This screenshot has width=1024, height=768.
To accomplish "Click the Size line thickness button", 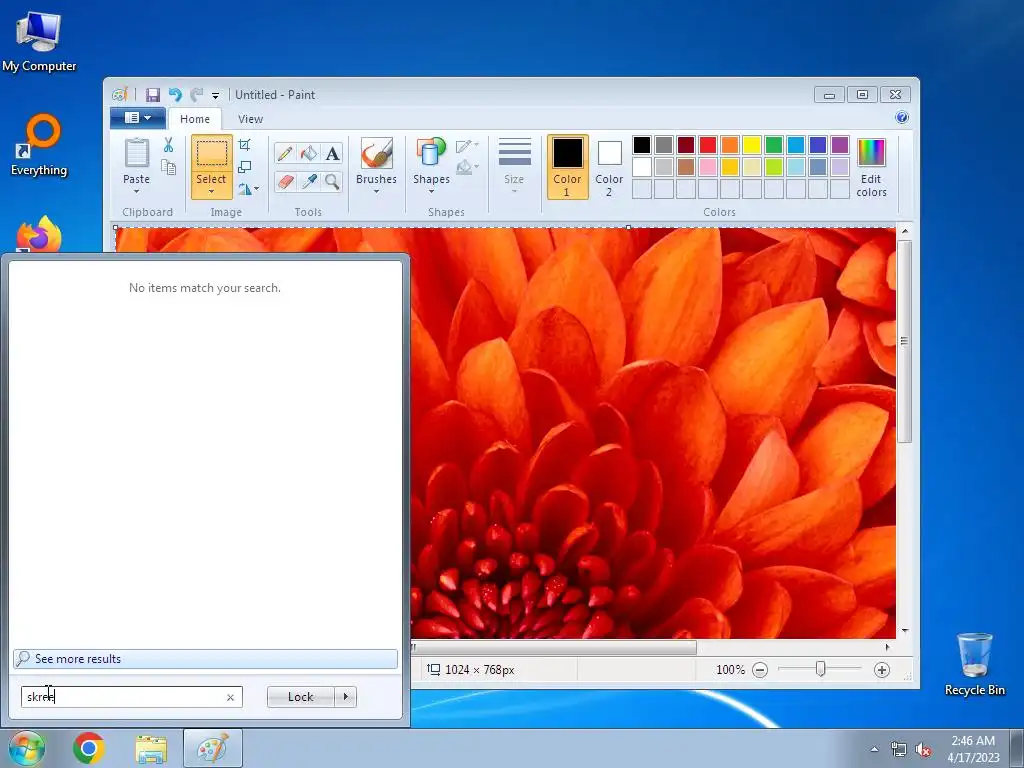I will pos(514,165).
